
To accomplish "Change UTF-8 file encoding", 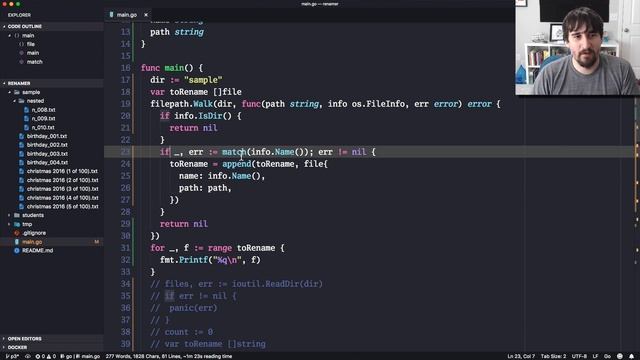I will 579,356.
